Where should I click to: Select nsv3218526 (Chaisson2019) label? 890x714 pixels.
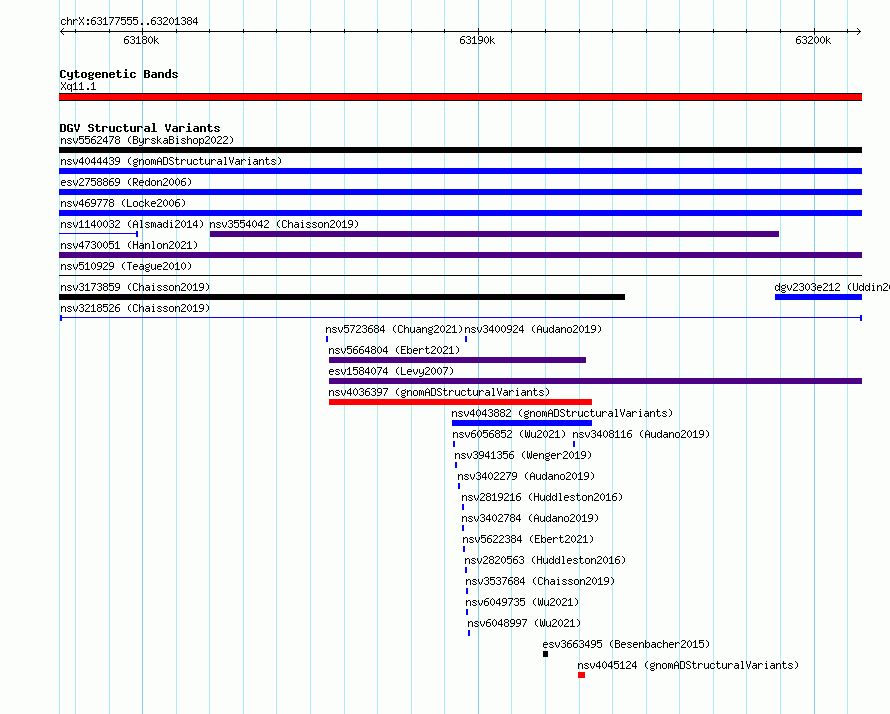(135, 308)
